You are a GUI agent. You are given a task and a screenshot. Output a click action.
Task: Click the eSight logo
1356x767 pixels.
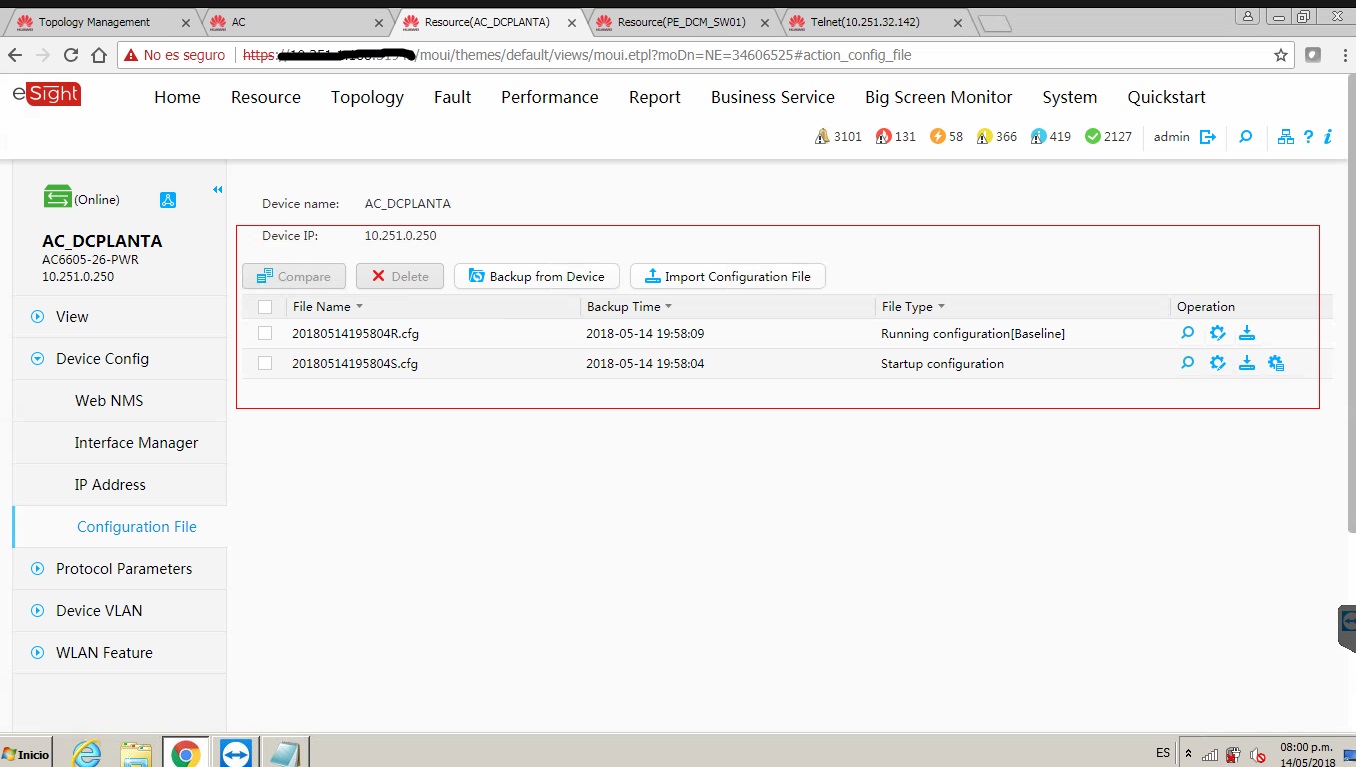coord(47,94)
